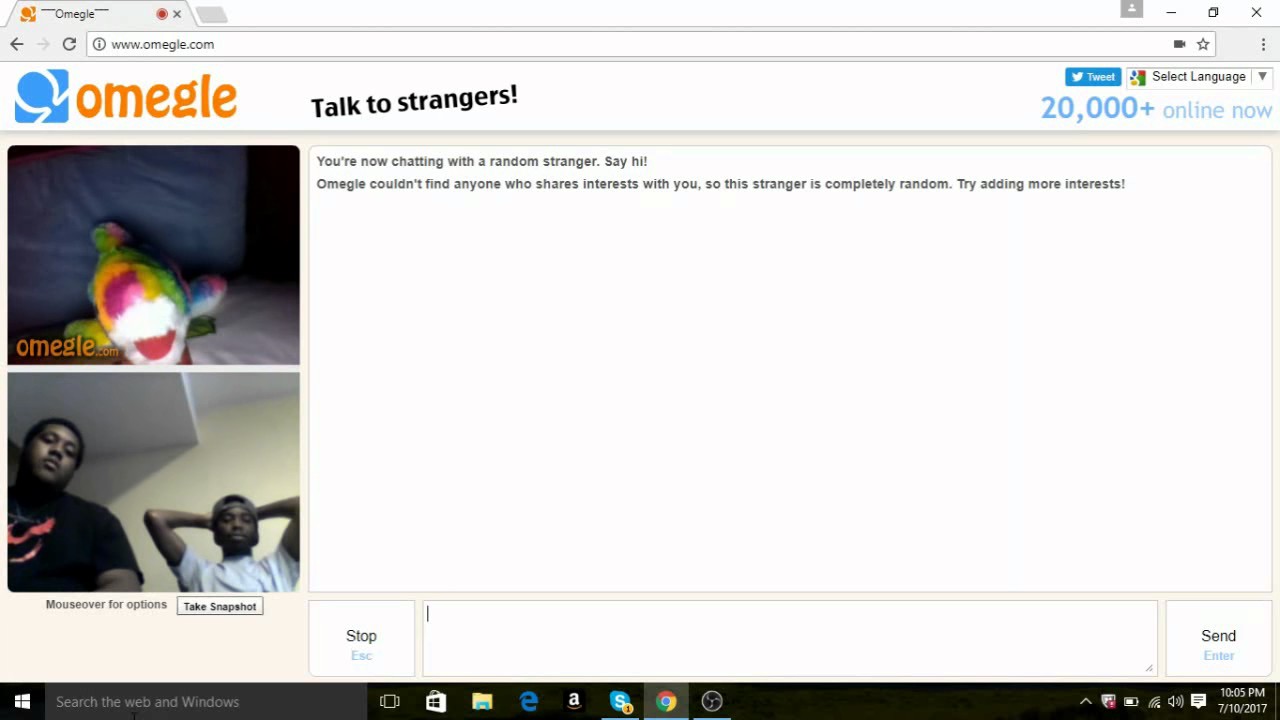Viewport: 1280px width, 720px height.
Task: Click the security shield tray icon
Action: point(1108,702)
